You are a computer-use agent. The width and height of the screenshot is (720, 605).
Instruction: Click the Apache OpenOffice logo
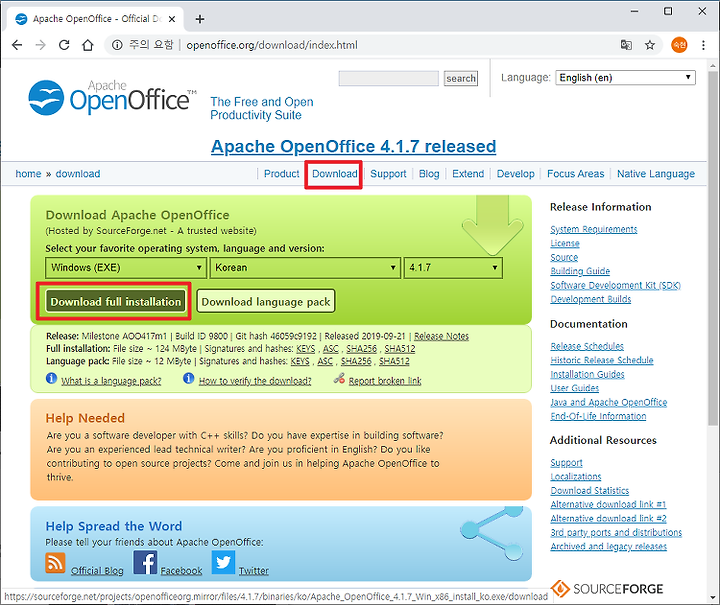pyautogui.click(x=112, y=98)
